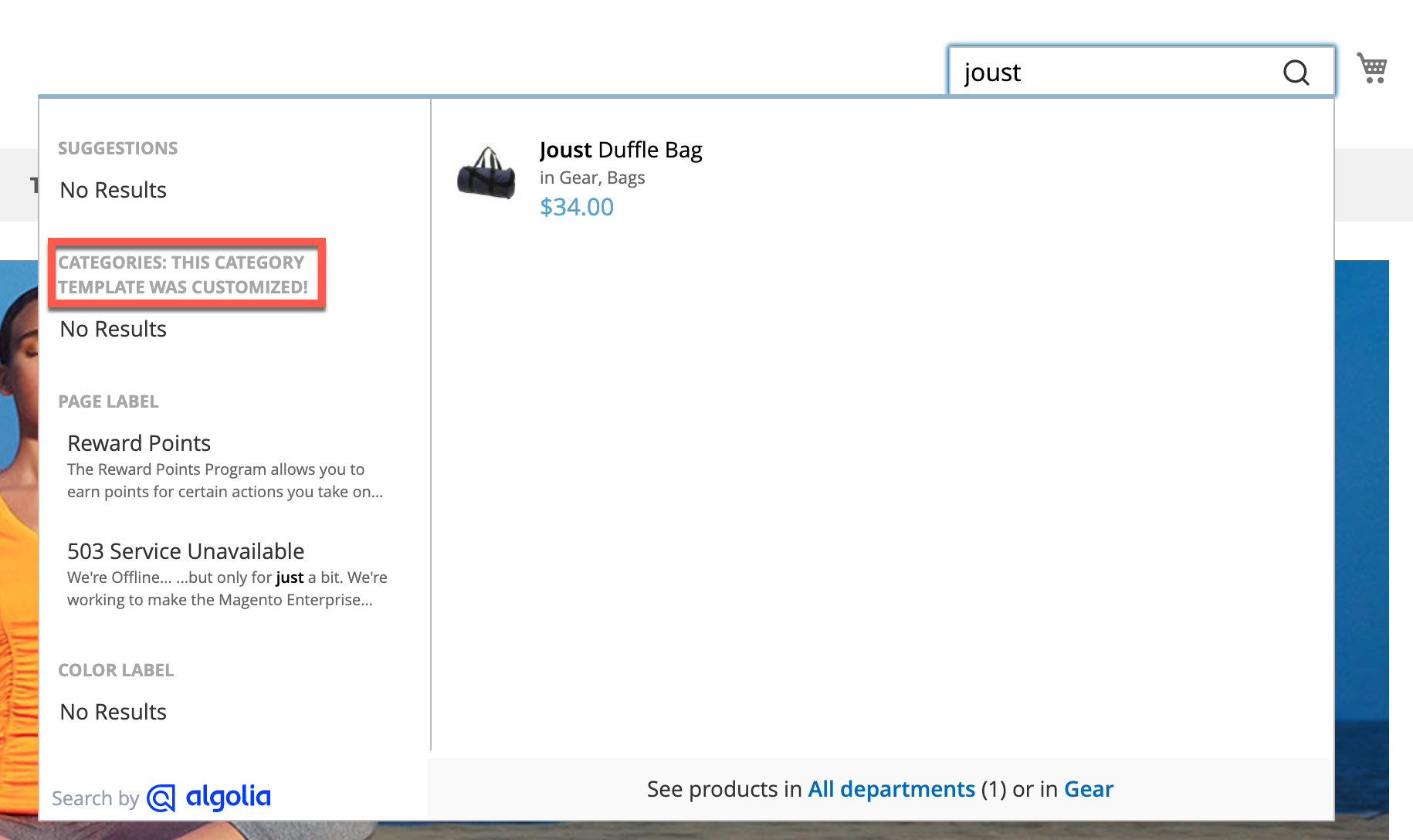Select the highlighted Categories section header
Screen dimensions: 1413x840
tap(185, 274)
